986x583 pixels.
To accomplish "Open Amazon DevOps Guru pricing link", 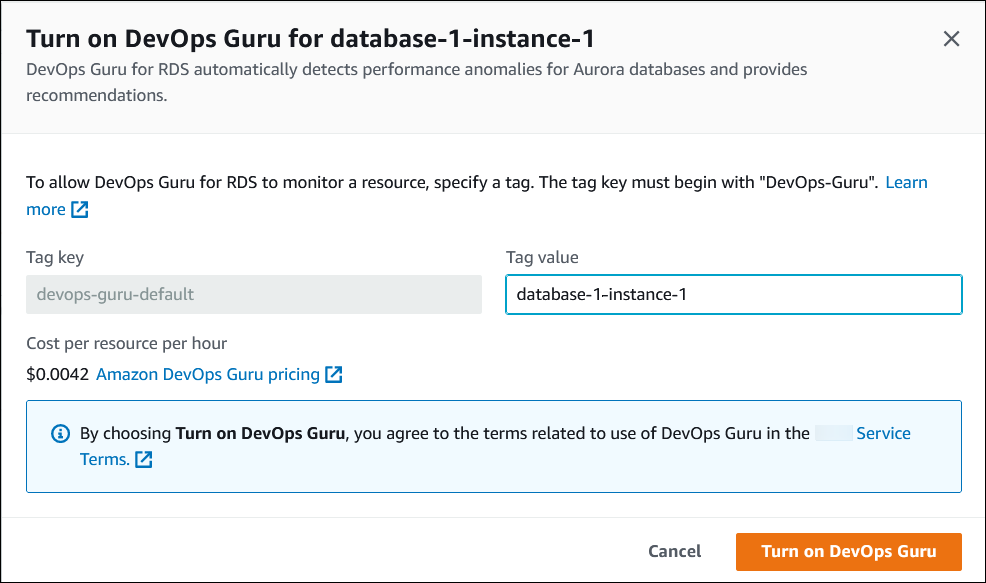I will click(207, 374).
